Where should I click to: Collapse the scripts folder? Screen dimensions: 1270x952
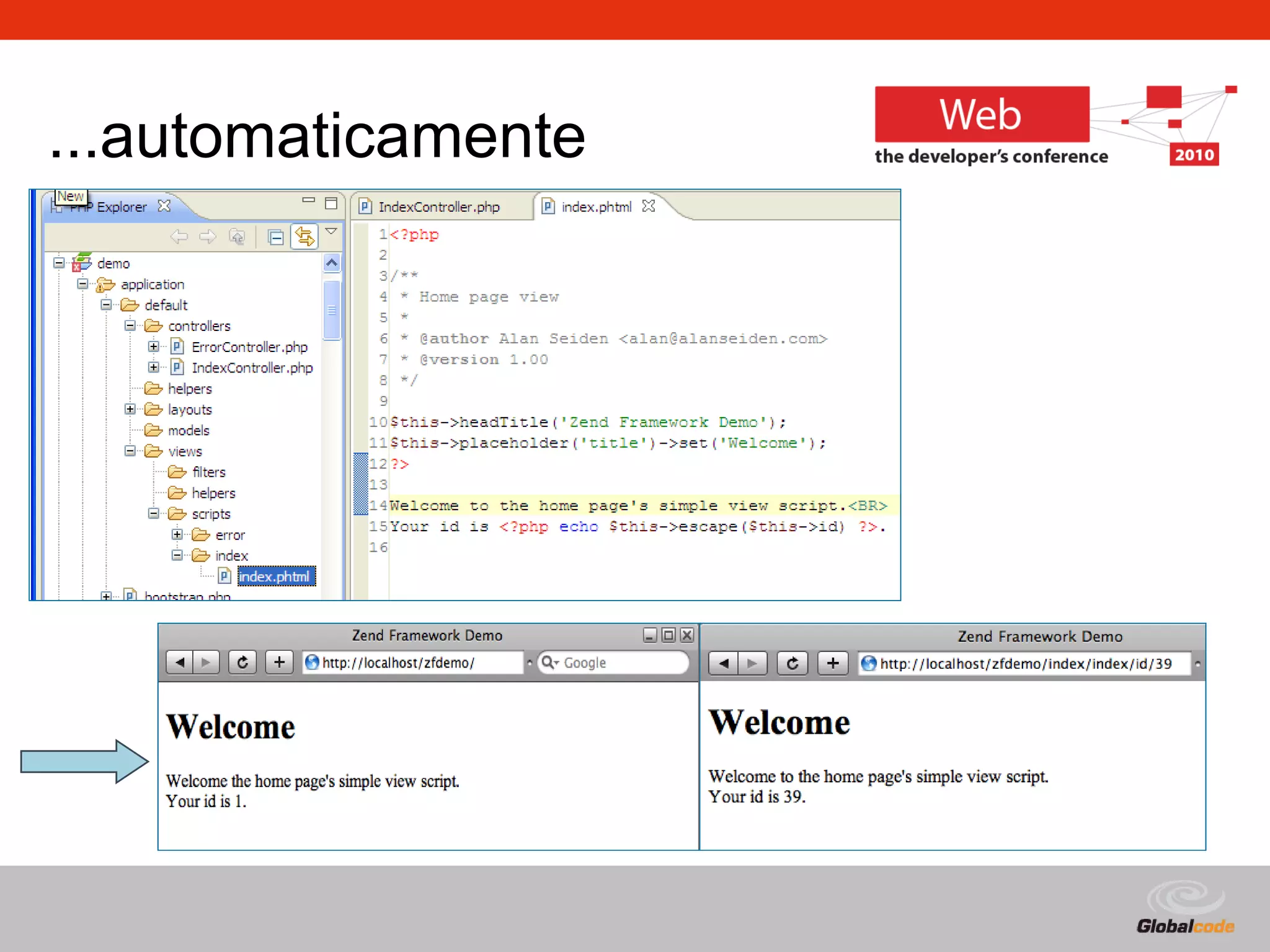(x=153, y=513)
